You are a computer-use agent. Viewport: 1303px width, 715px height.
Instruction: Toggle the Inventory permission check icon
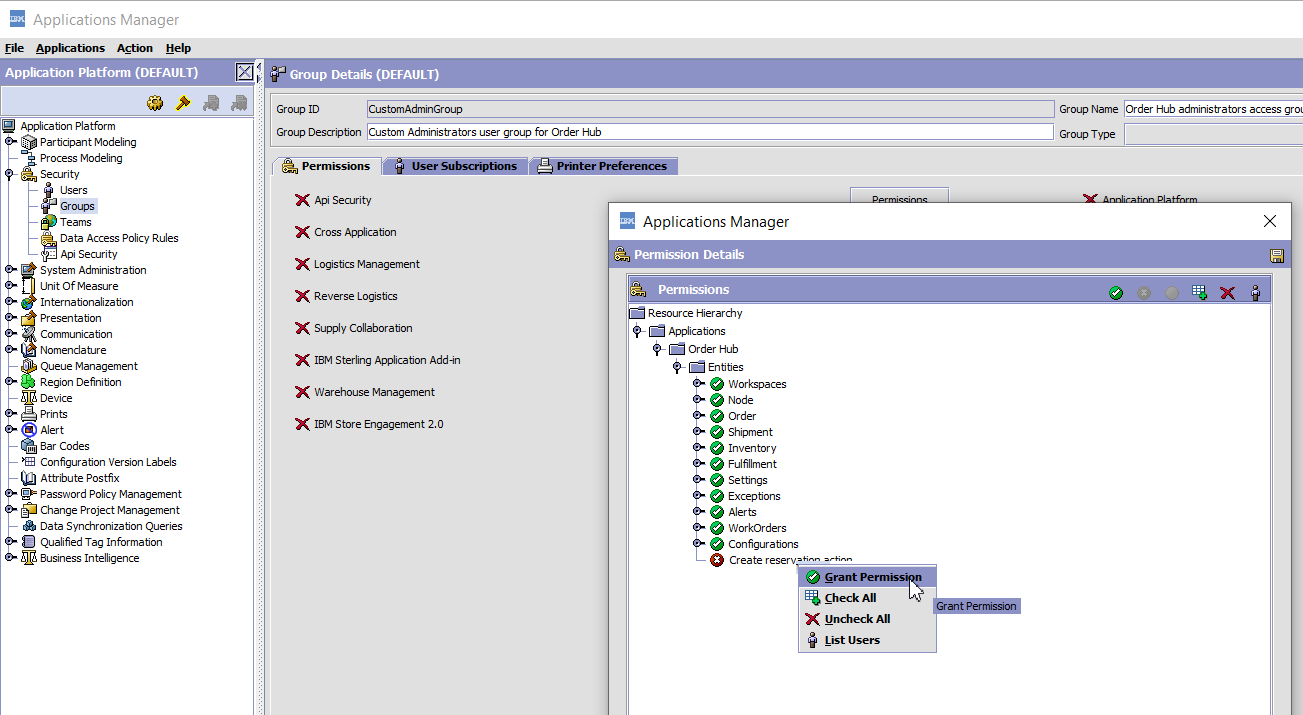(x=717, y=448)
